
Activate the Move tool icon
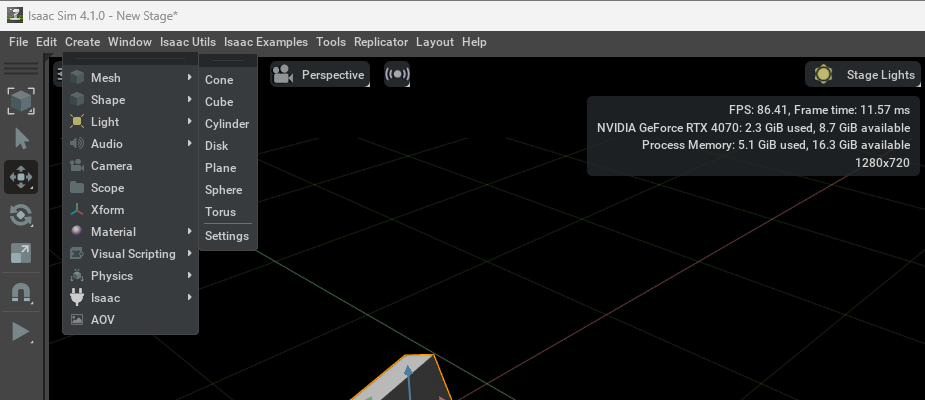[21, 177]
